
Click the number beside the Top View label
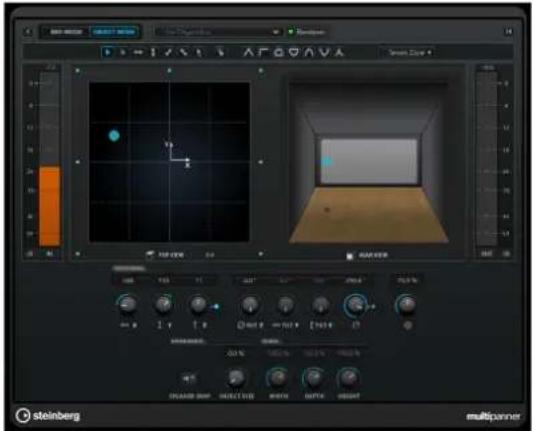[x=210, y=255]
